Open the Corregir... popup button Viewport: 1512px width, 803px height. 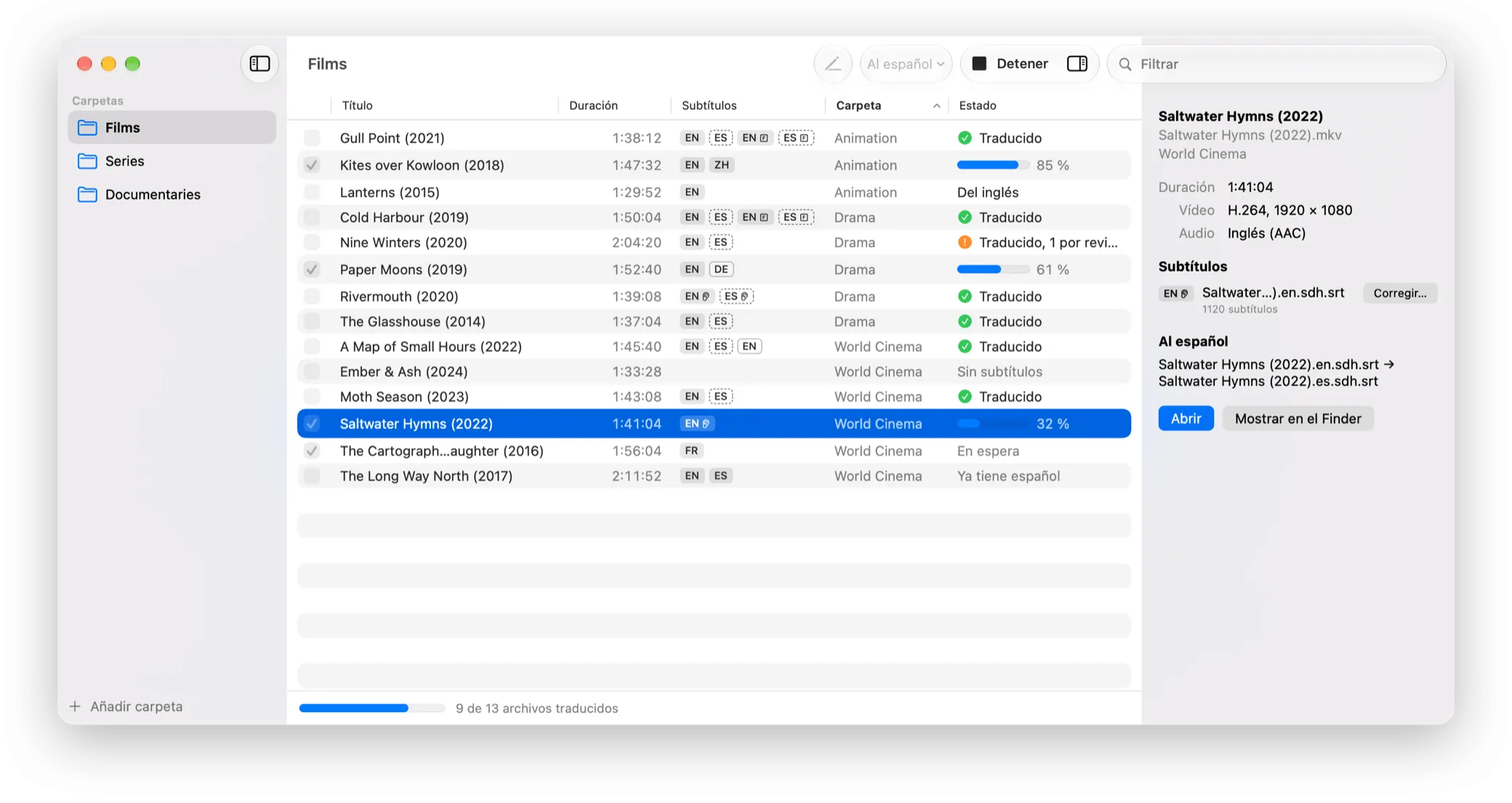pyautogui.click(x=1399, y=293)
